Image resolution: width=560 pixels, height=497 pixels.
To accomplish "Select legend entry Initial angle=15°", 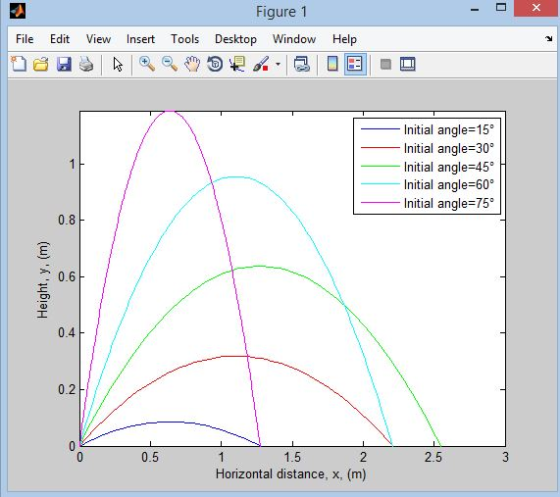I will pyautogui.click(x=449, y=130).
